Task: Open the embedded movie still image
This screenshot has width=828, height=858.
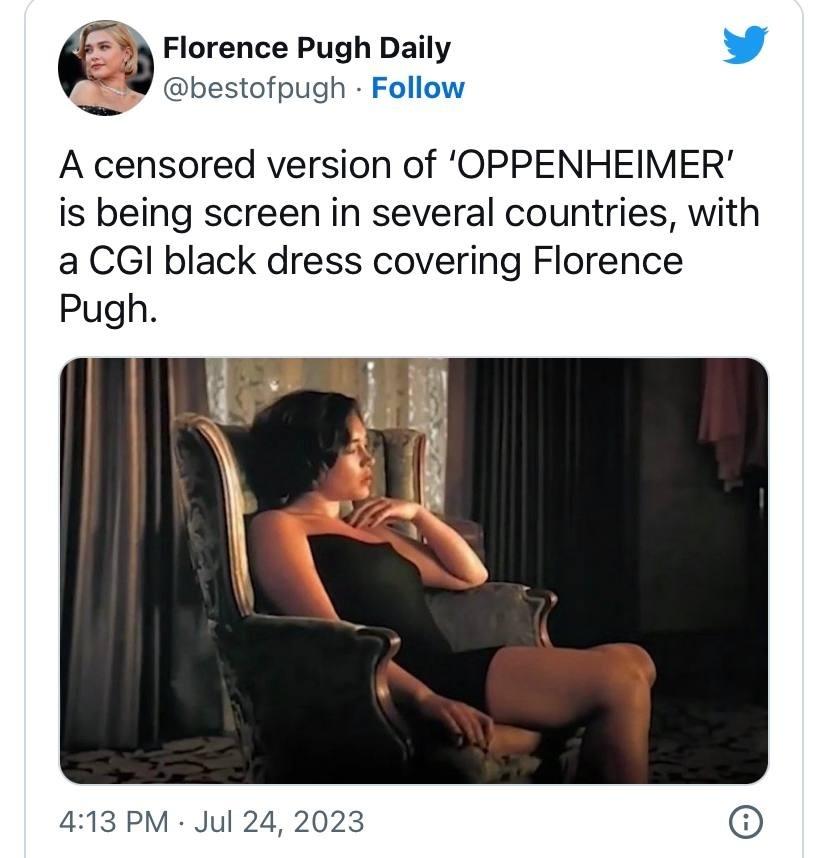Action: (x=414, y=571)
